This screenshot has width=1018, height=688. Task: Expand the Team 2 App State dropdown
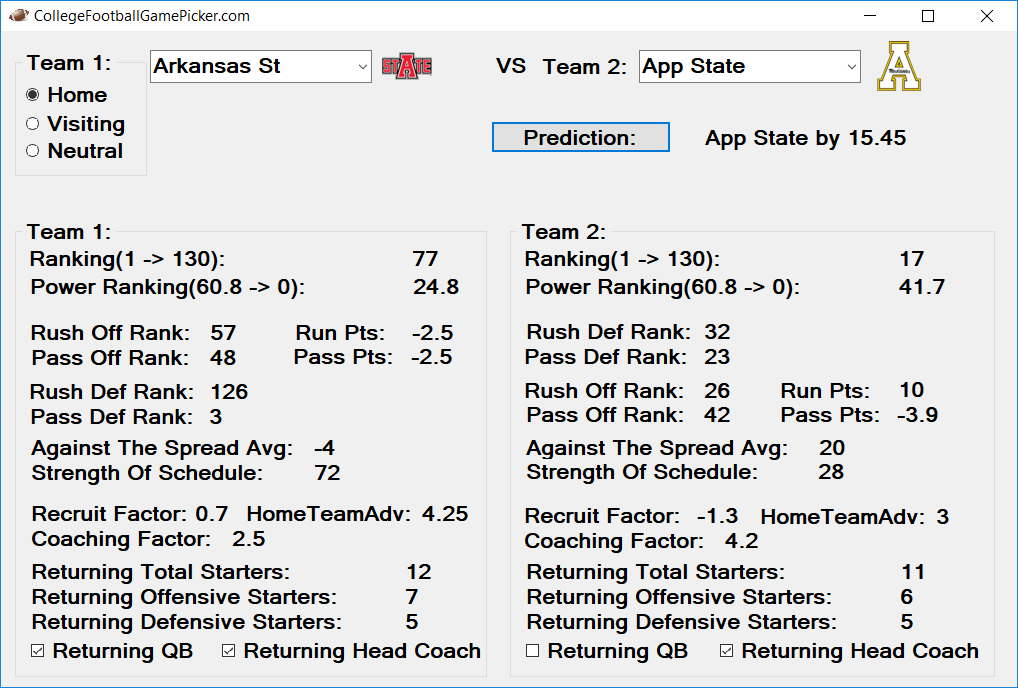(x=750, y=66)
